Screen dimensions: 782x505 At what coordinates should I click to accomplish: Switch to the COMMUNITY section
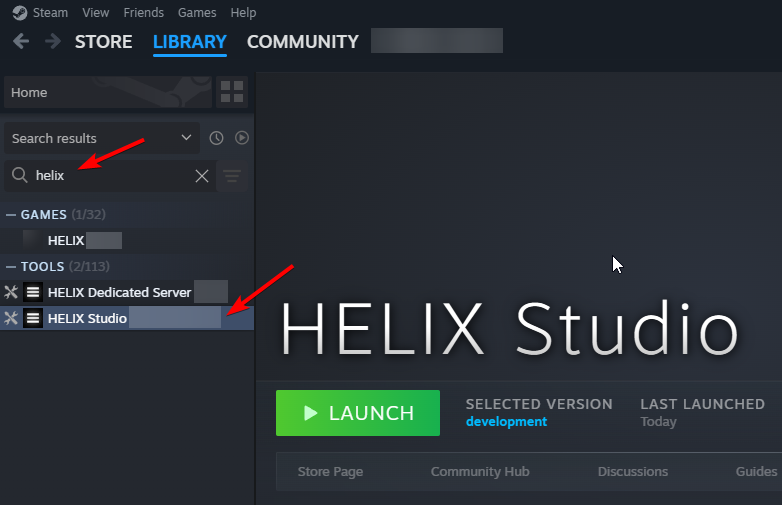(x=303, y=42)
